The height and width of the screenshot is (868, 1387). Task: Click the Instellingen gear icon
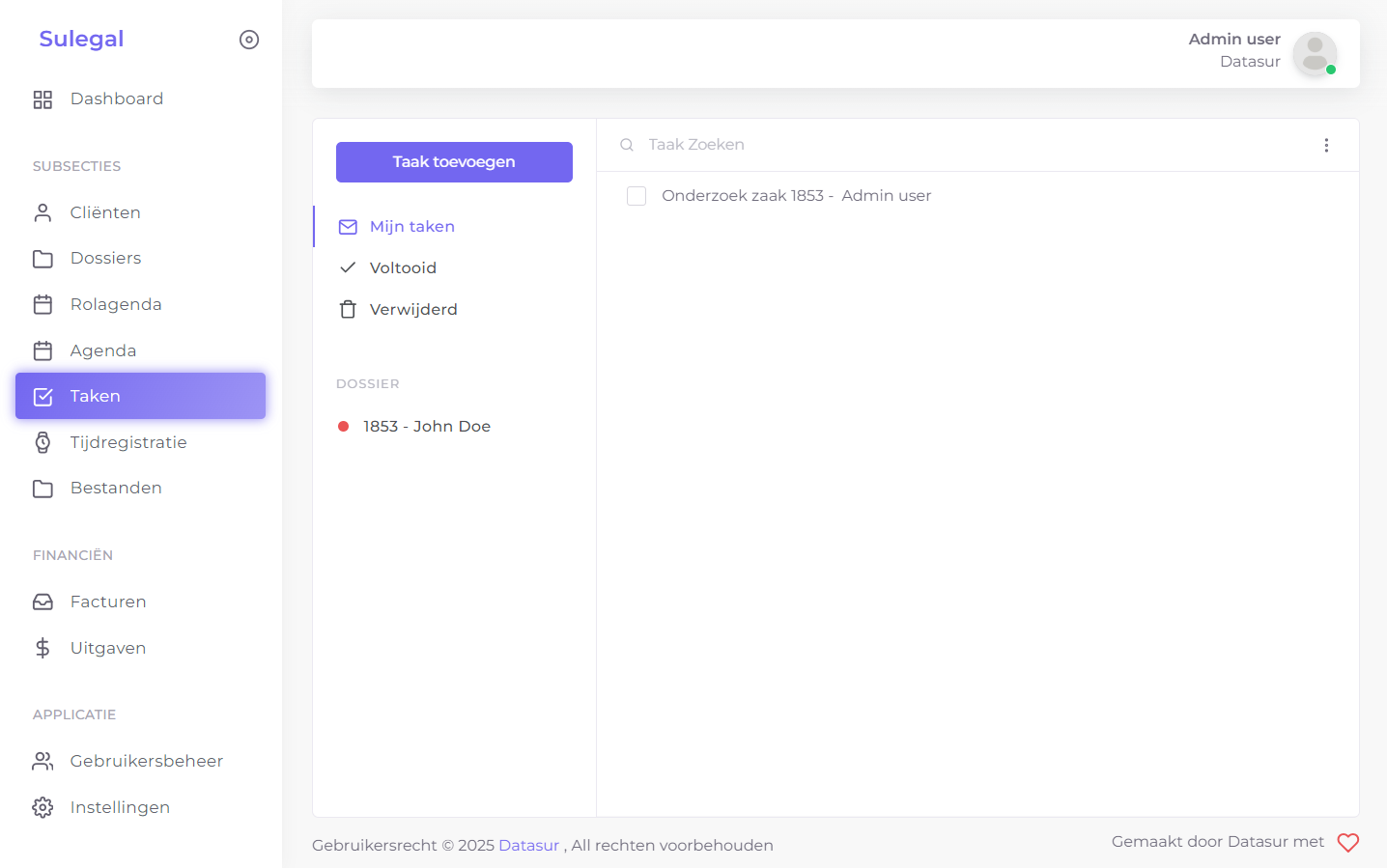coord(42,807)
